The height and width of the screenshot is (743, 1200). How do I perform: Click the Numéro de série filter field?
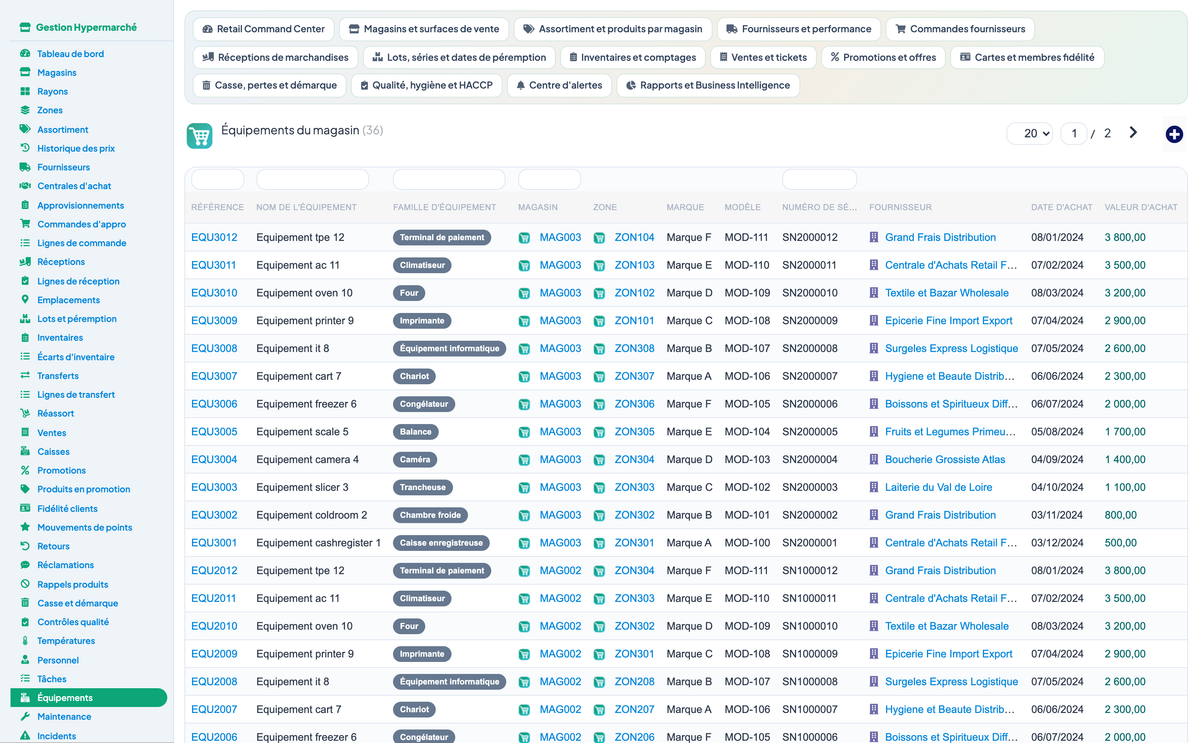[x=819, y=180]
